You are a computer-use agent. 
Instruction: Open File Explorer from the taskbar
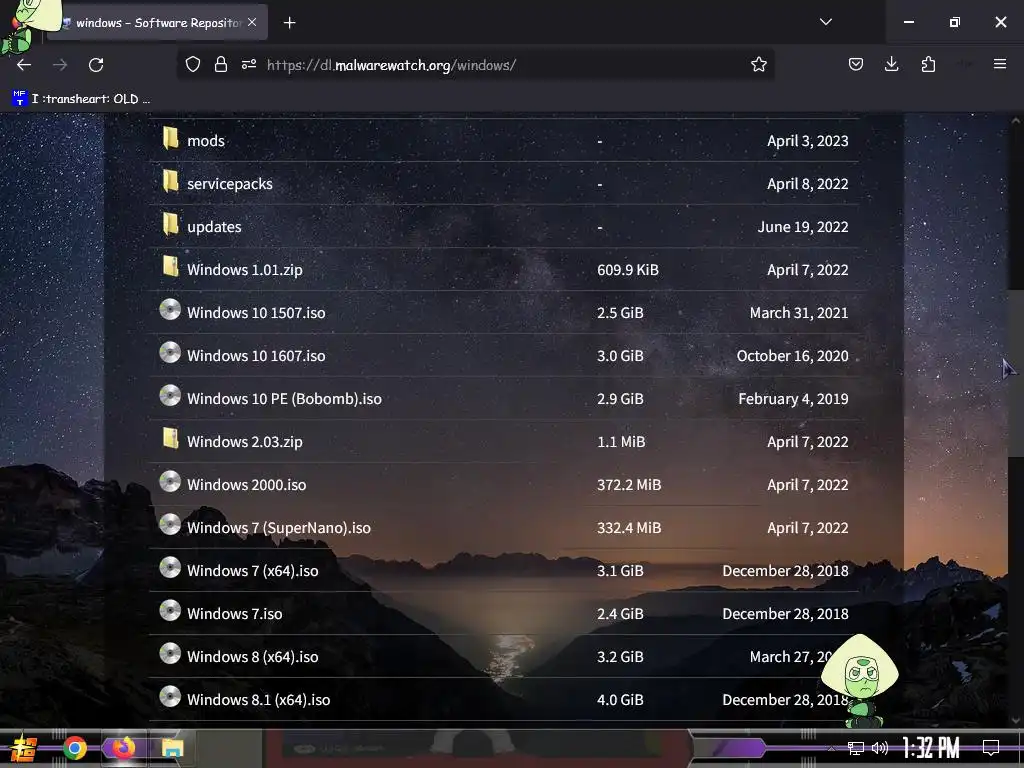173,748
